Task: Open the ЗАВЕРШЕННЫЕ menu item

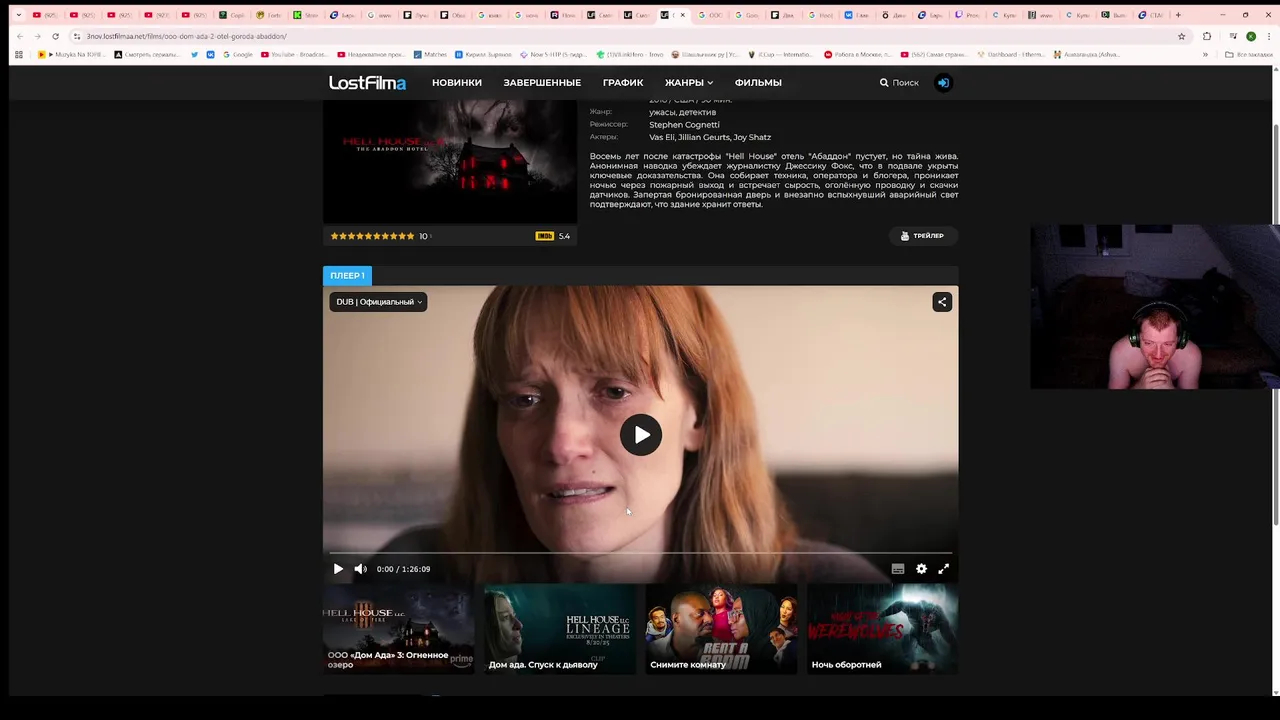Action: click(542, 83)
